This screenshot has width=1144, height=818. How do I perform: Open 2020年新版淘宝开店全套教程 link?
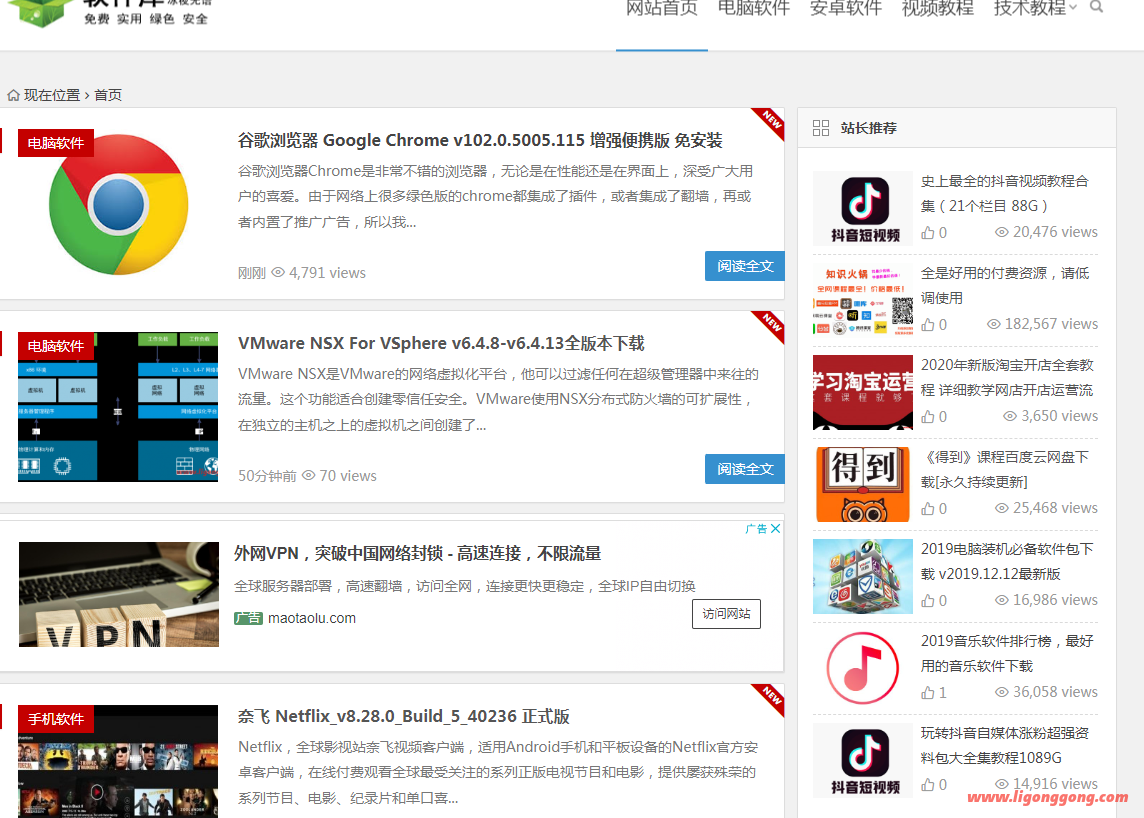(1007, 377)
